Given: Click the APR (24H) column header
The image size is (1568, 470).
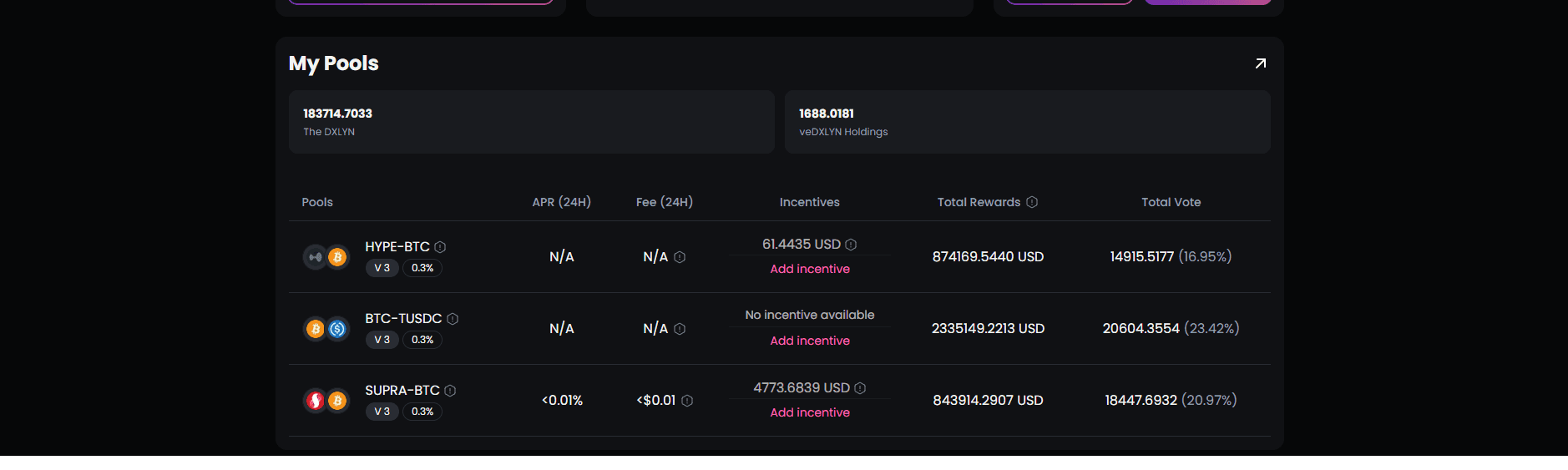Looking at the screenshot, I should tap(561, 202).
